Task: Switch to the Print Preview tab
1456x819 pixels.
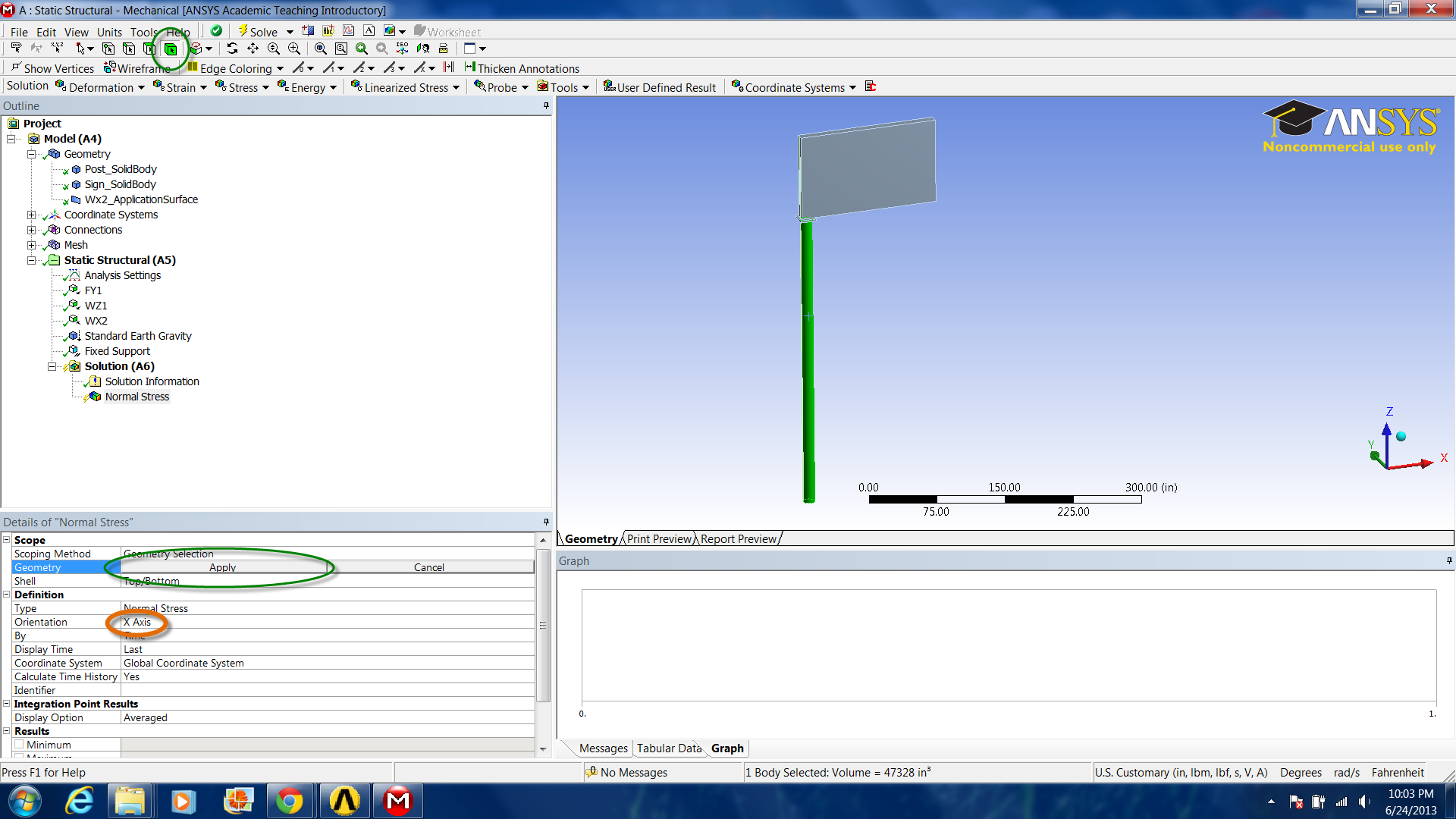Action: (x=659, y=538)
